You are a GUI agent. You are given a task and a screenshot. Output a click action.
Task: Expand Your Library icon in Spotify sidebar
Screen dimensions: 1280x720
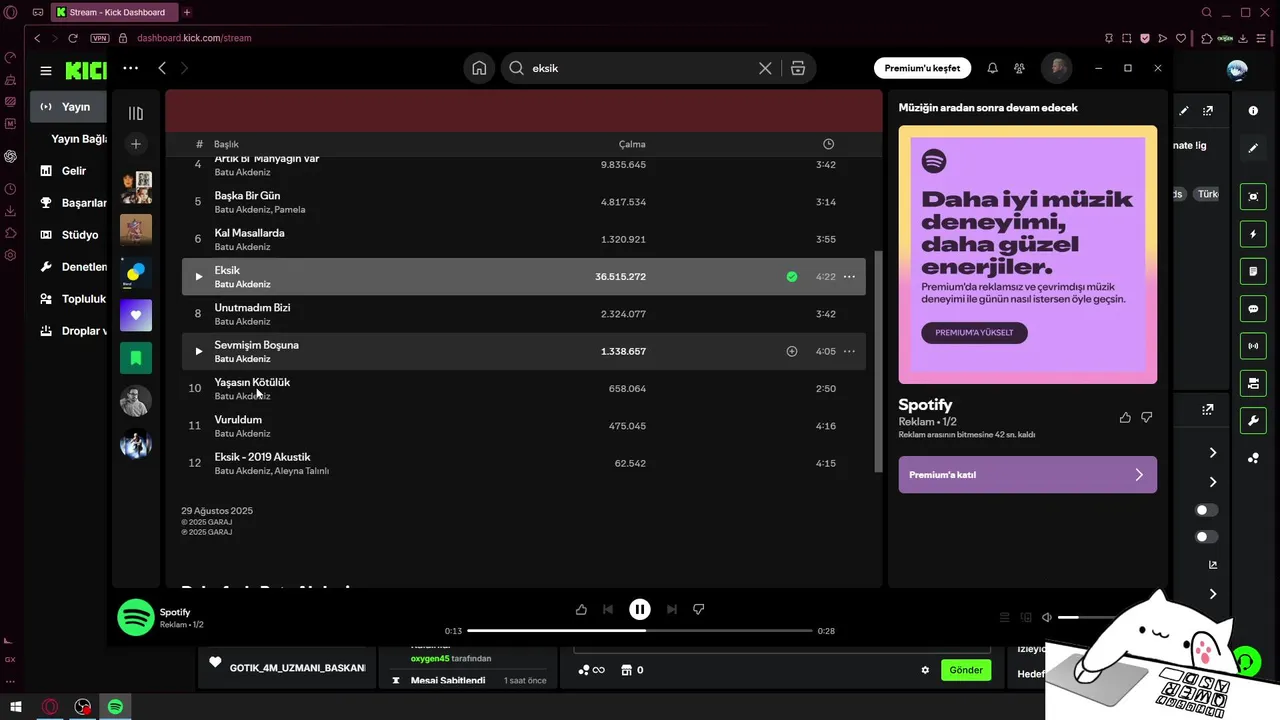tap(136, 113)
